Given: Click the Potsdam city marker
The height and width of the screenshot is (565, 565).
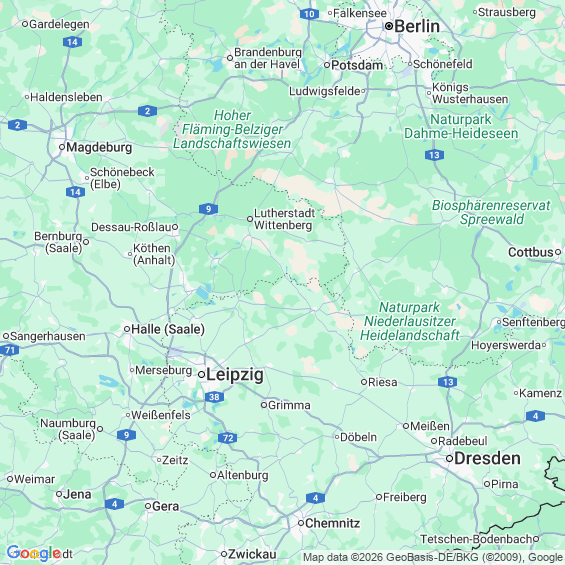Looking at the screenshot, I should click(x=327, y=65).
